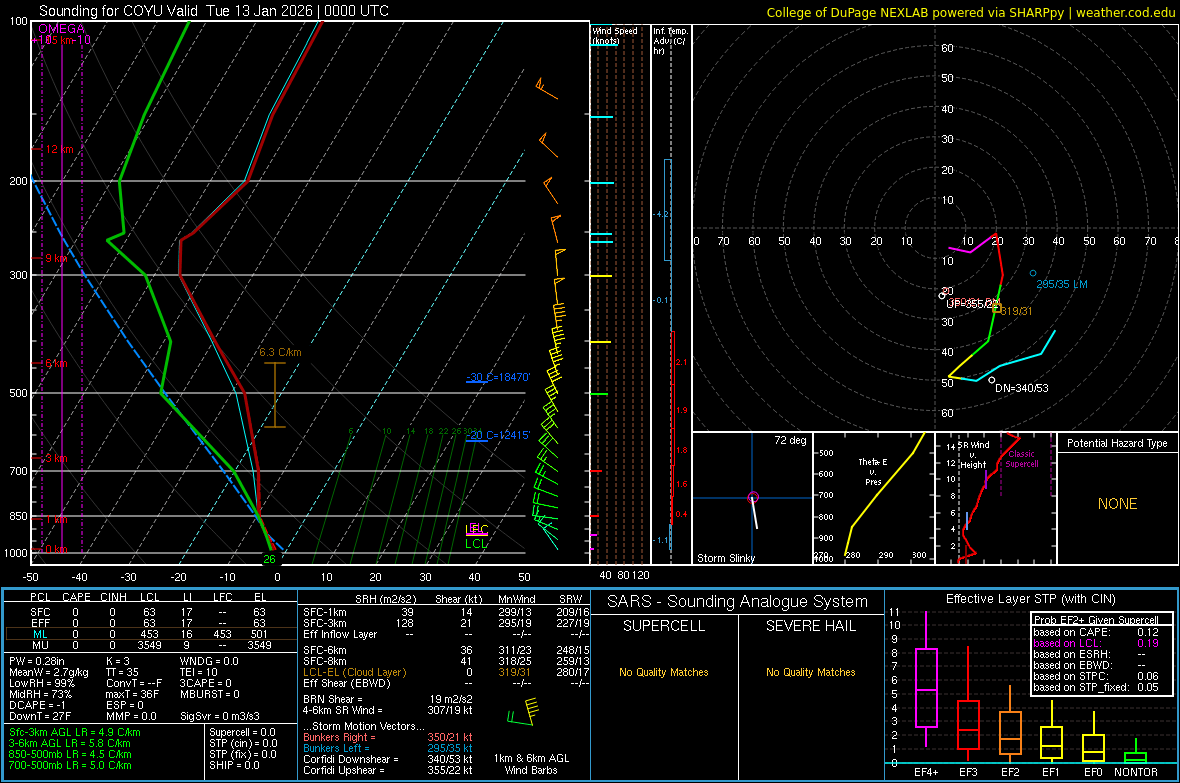Click the Potential Hazard Type header
Viewport: 1180px width, 783px height.
(1117, 443)
